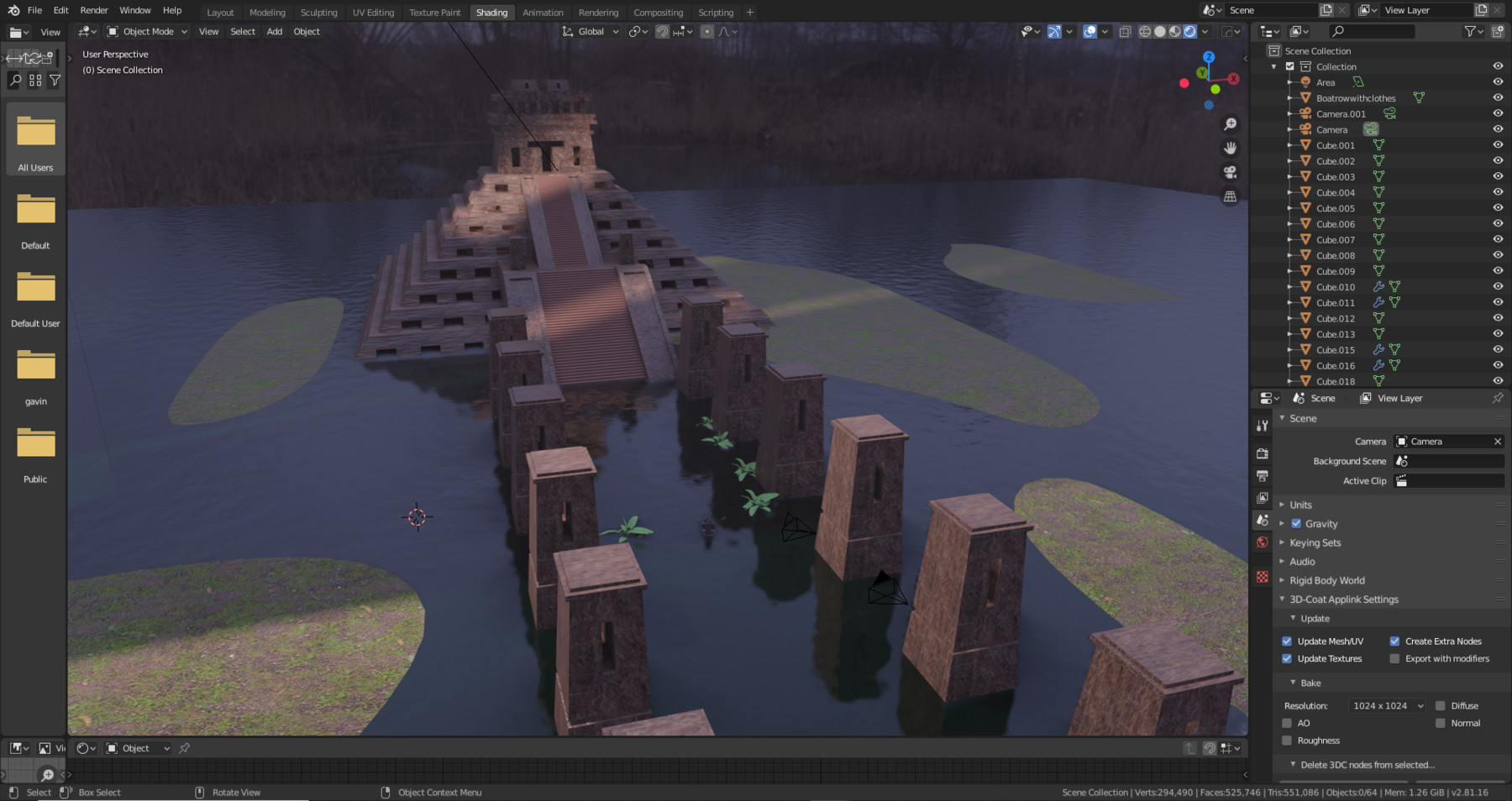The image size is (1512, 801).
Task: Open the World properties tab
Action: click(x=1263, y=542)
